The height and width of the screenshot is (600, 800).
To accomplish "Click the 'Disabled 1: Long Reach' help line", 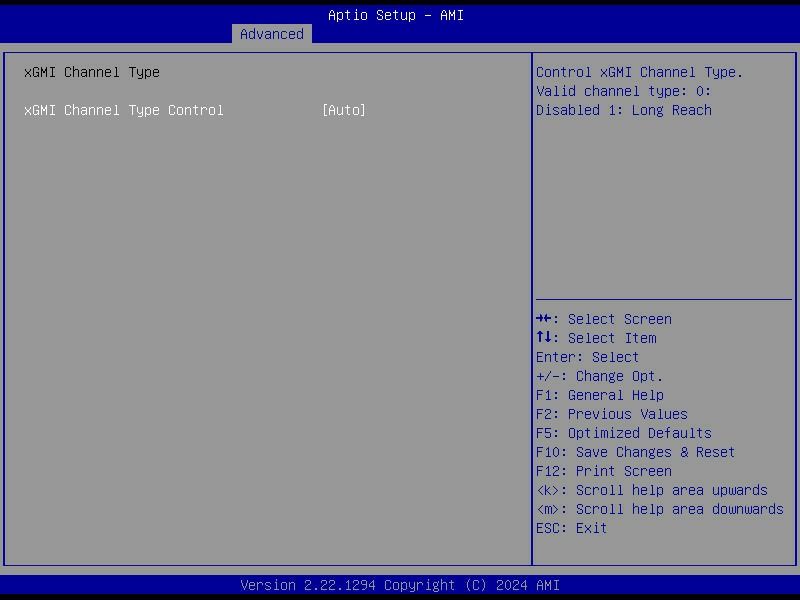I will tap(623, 110).
